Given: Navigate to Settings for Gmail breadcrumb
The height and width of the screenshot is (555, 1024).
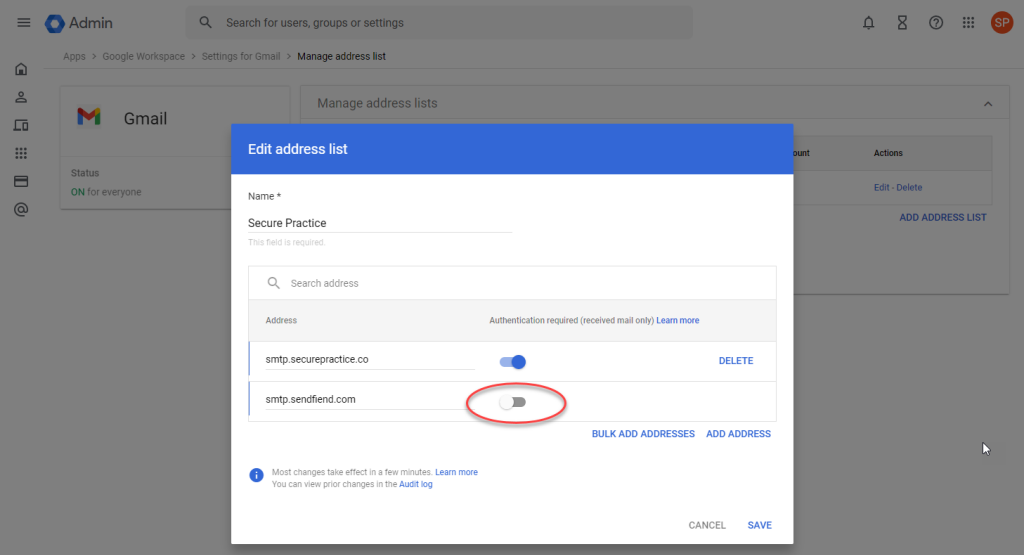Looking at the screenshot, I should (x=241, y=56).
